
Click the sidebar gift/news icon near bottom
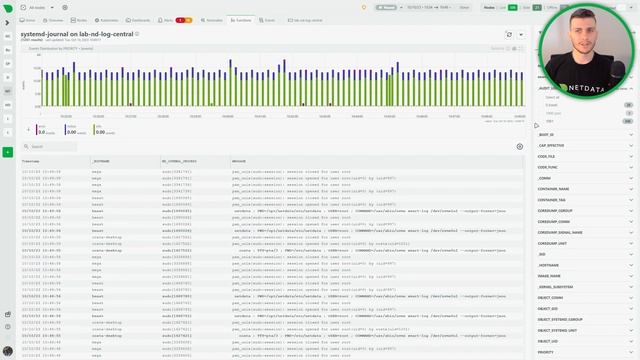pyautogui.click(x=8, y=315)
